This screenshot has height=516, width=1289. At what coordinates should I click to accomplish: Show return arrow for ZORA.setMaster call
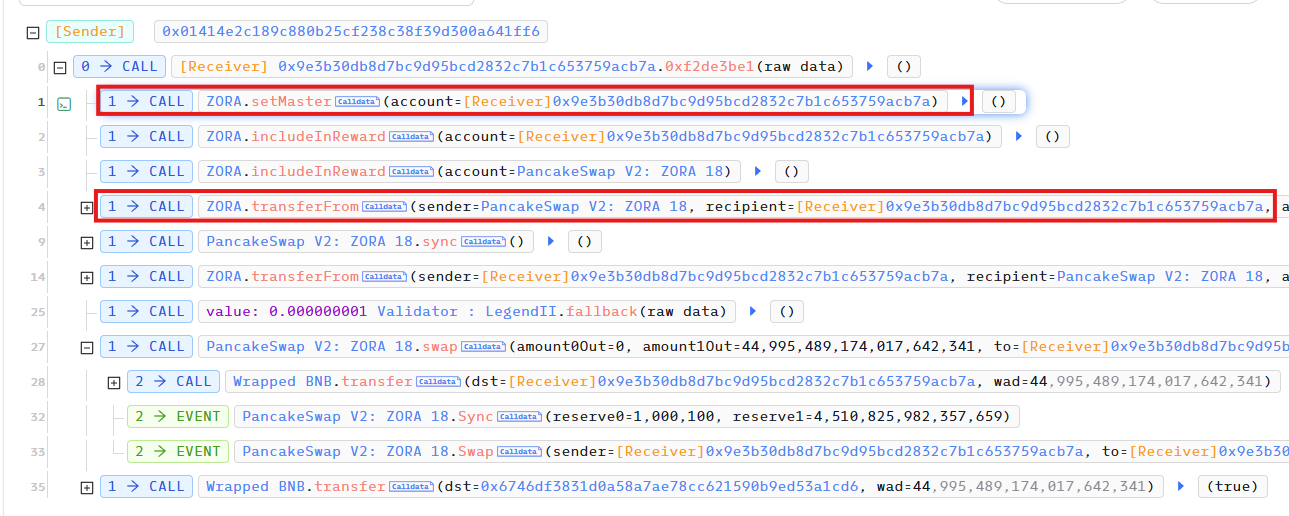coord(965,101)
